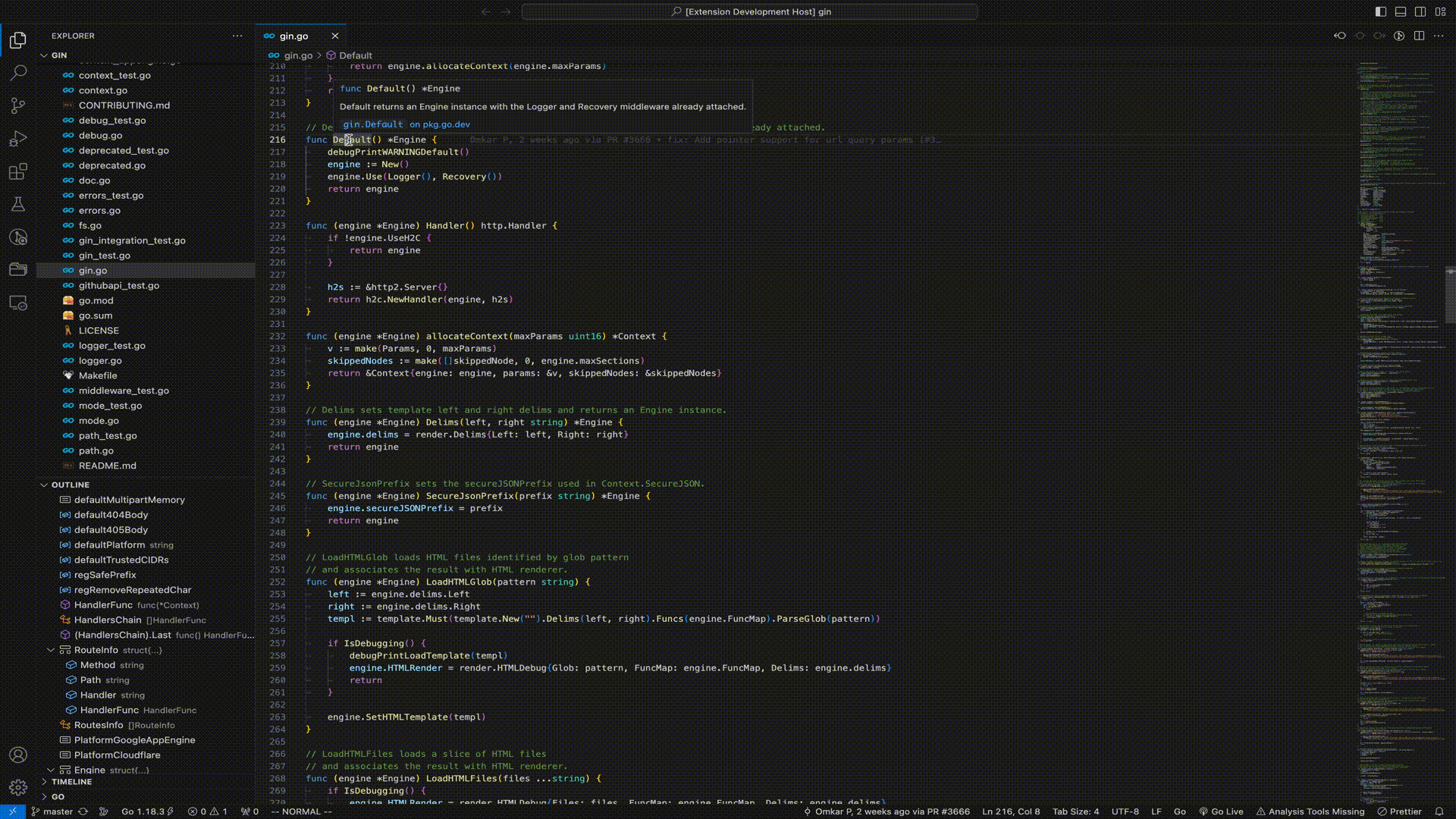This screenshot has height=819, width=1456.
Task: Open Explorer more actions menu
Action: coord(237,36)
